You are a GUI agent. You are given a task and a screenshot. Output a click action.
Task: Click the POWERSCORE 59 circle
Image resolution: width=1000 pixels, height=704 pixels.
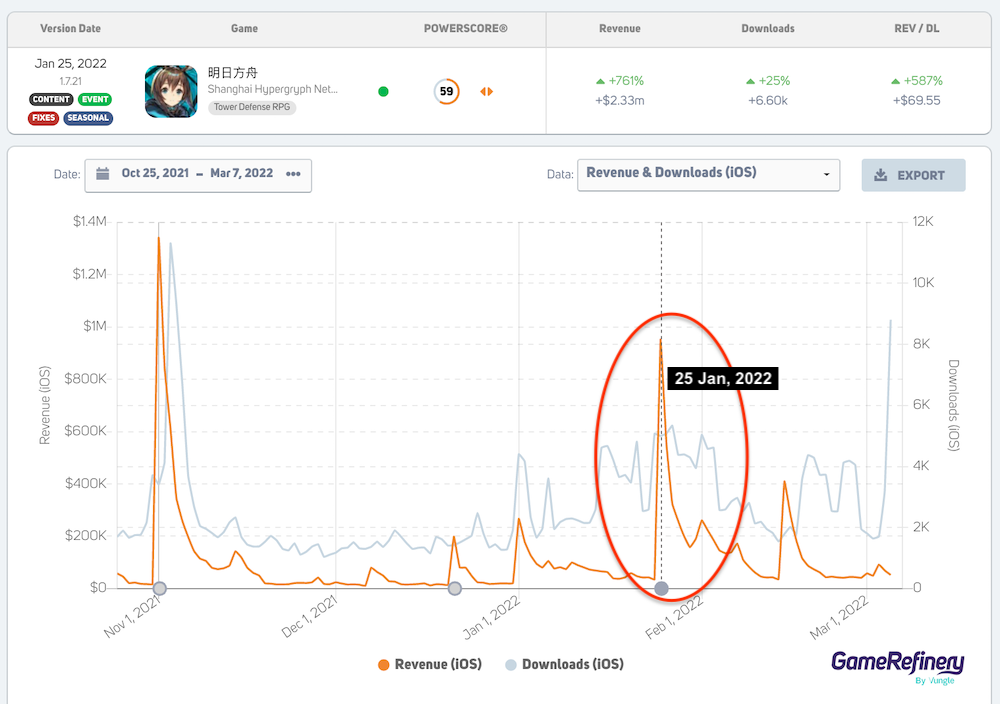(x=446, y=91)
